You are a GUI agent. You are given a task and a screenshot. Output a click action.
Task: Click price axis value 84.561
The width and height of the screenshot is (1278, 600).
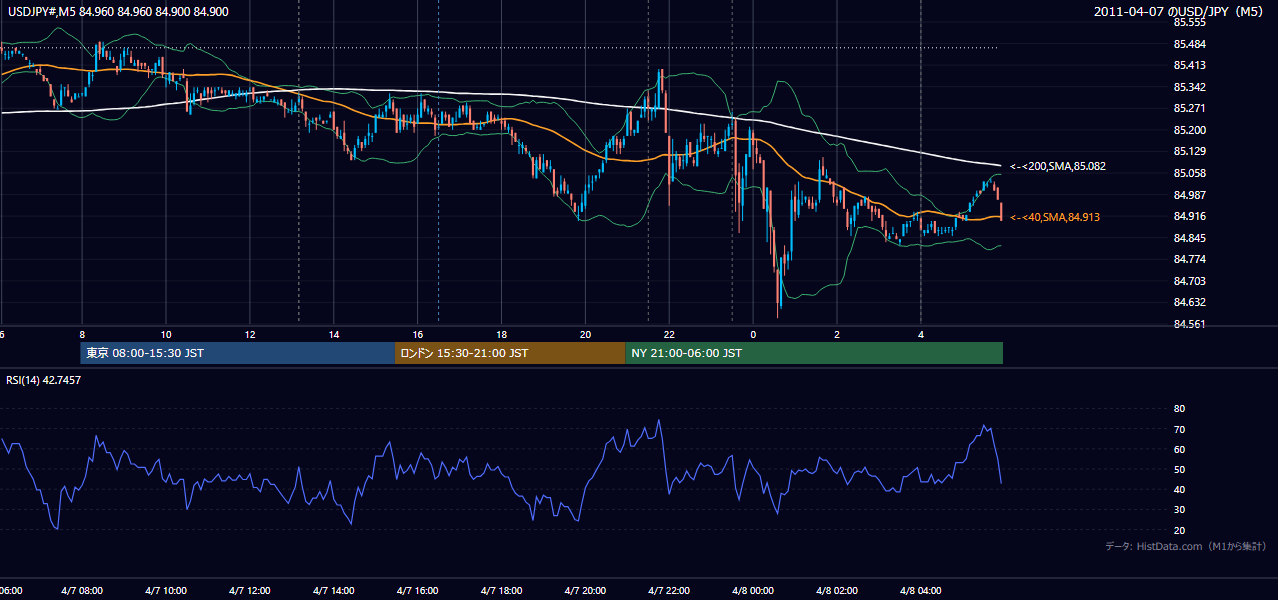[x=1189, y=324]
